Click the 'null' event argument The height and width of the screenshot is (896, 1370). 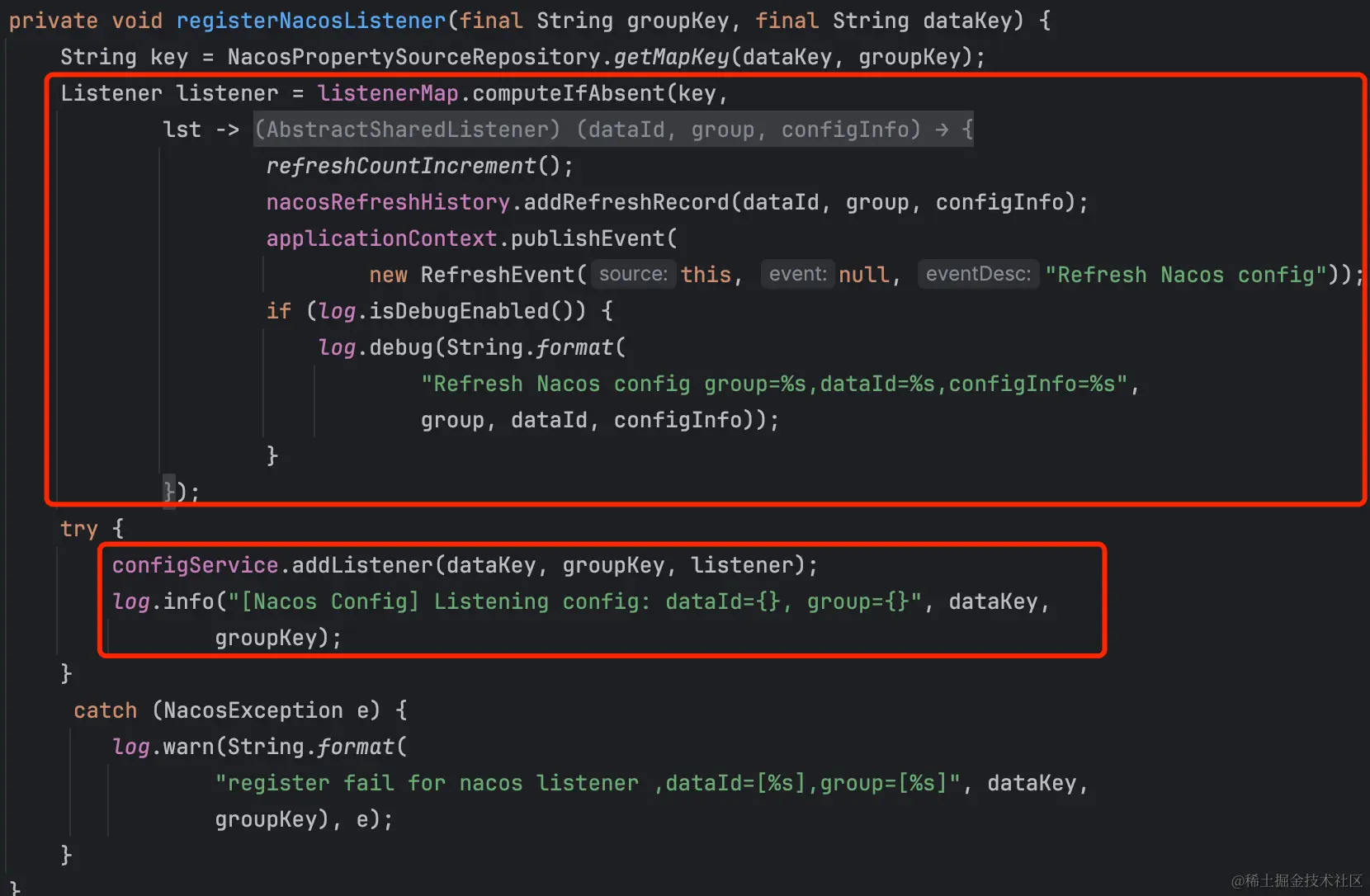864,275
